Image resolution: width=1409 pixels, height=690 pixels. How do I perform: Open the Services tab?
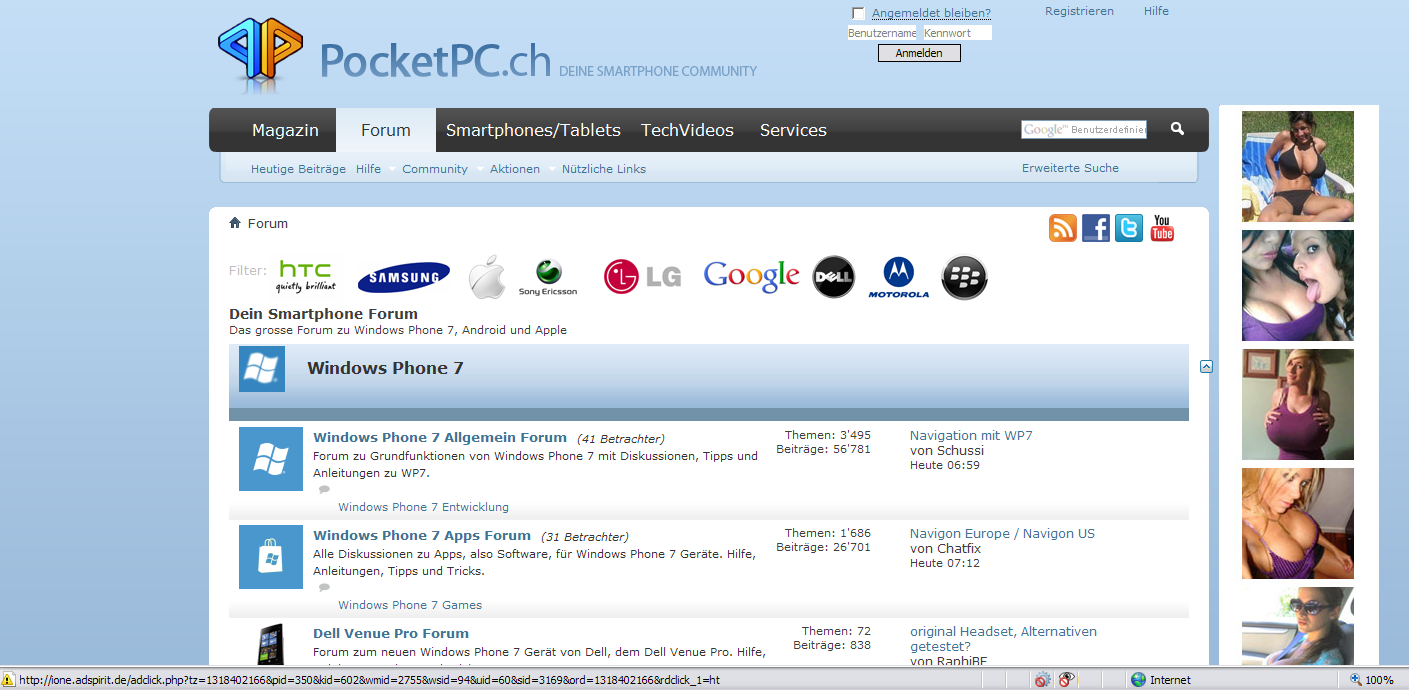pyautogui.click(x=793, y=130)
